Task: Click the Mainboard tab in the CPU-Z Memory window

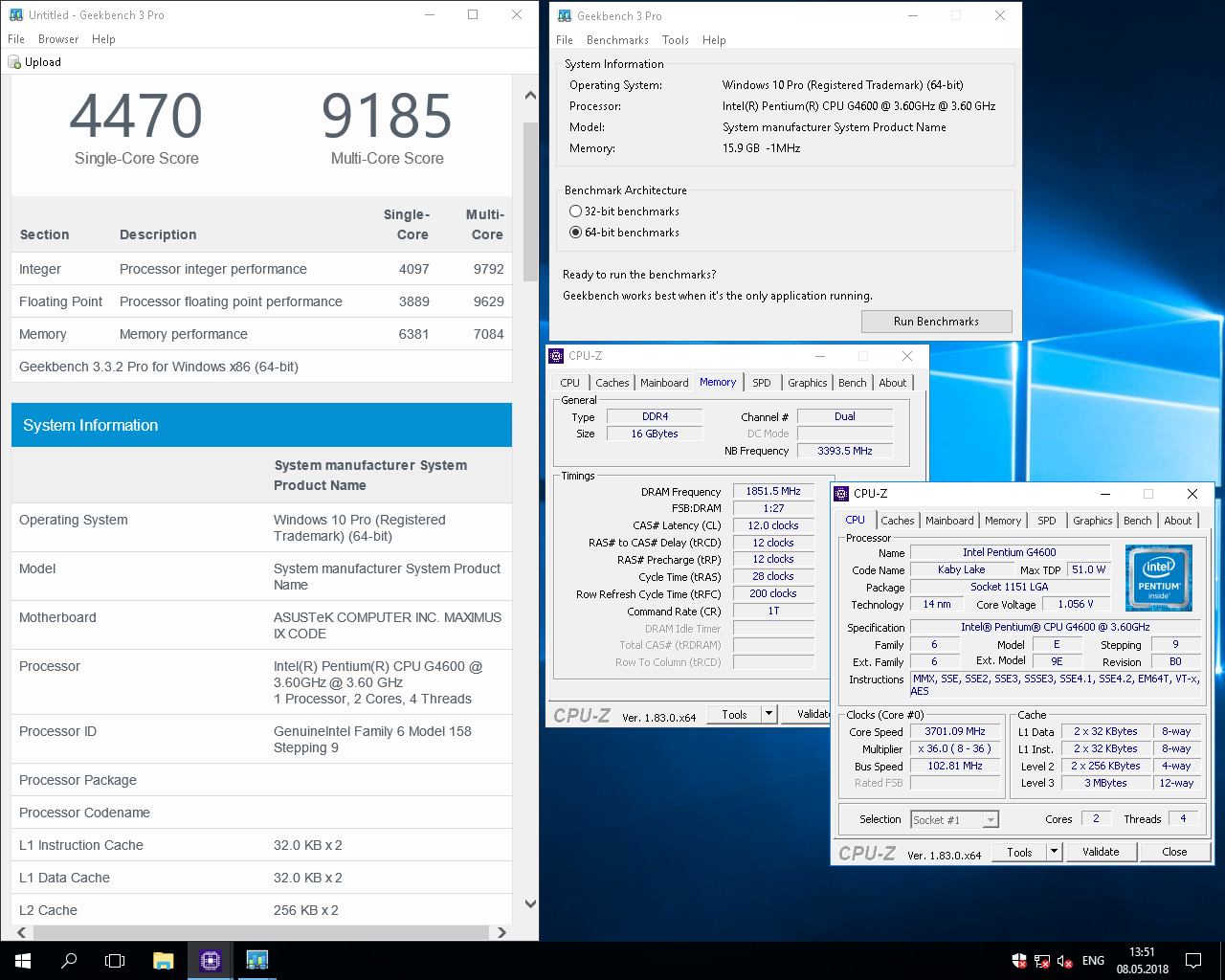Action: [664, 383]
